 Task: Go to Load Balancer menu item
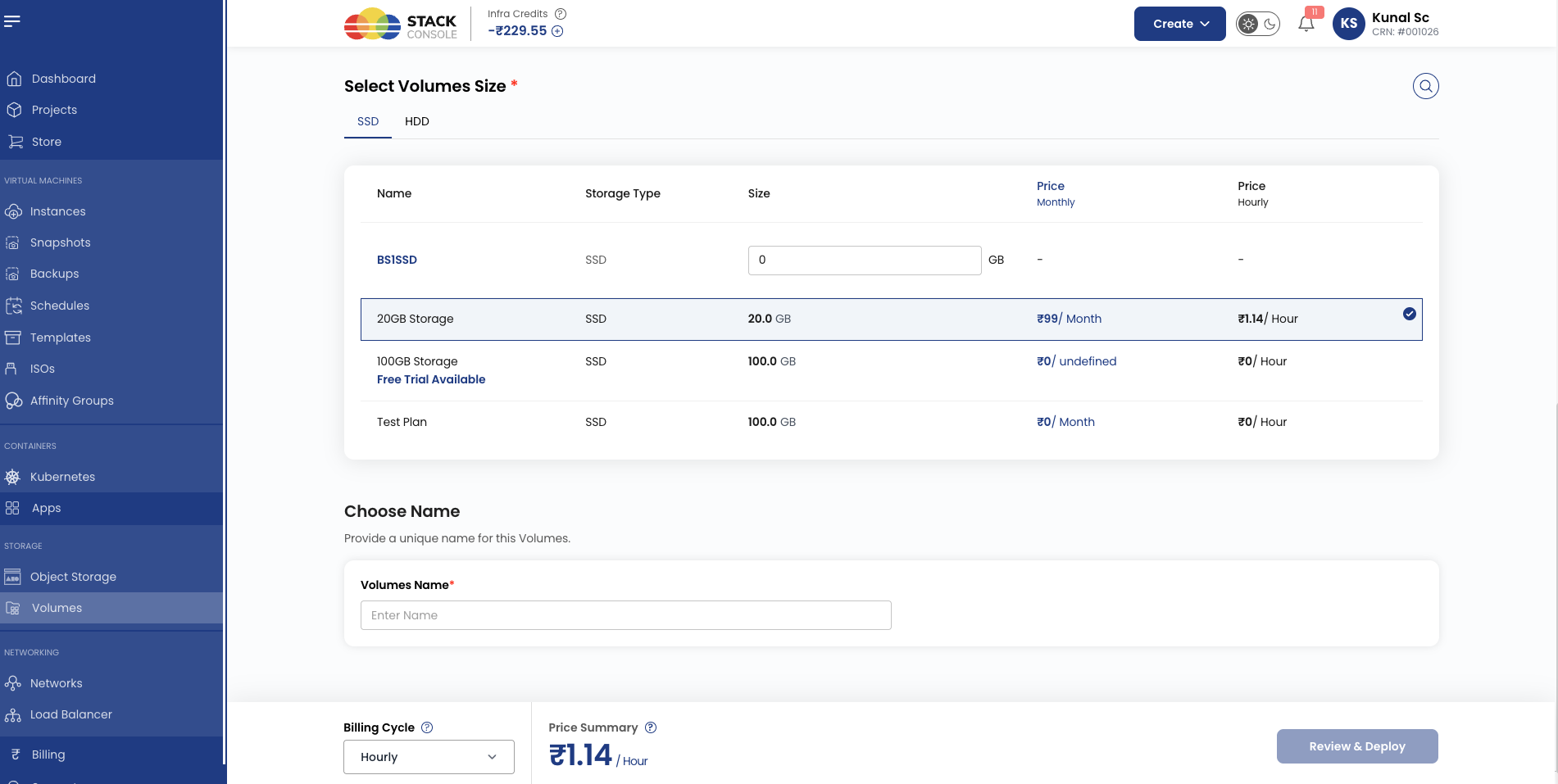(x=71, y=714)
